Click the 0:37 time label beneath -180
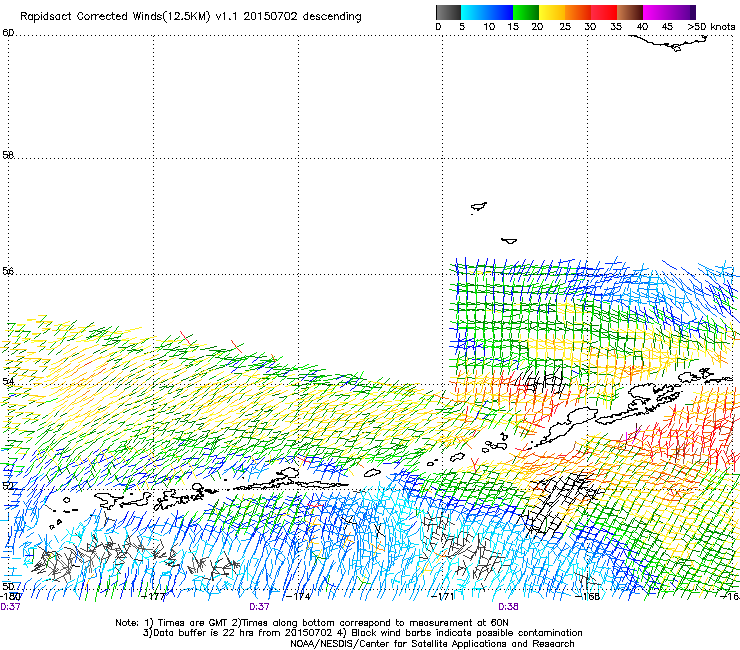 pos(10,607)
